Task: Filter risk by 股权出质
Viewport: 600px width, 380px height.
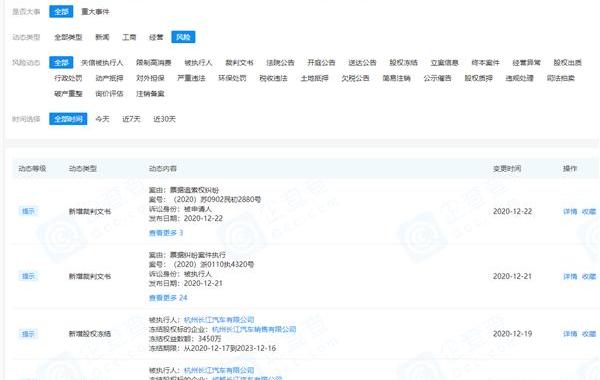Action: pos(567,62)
